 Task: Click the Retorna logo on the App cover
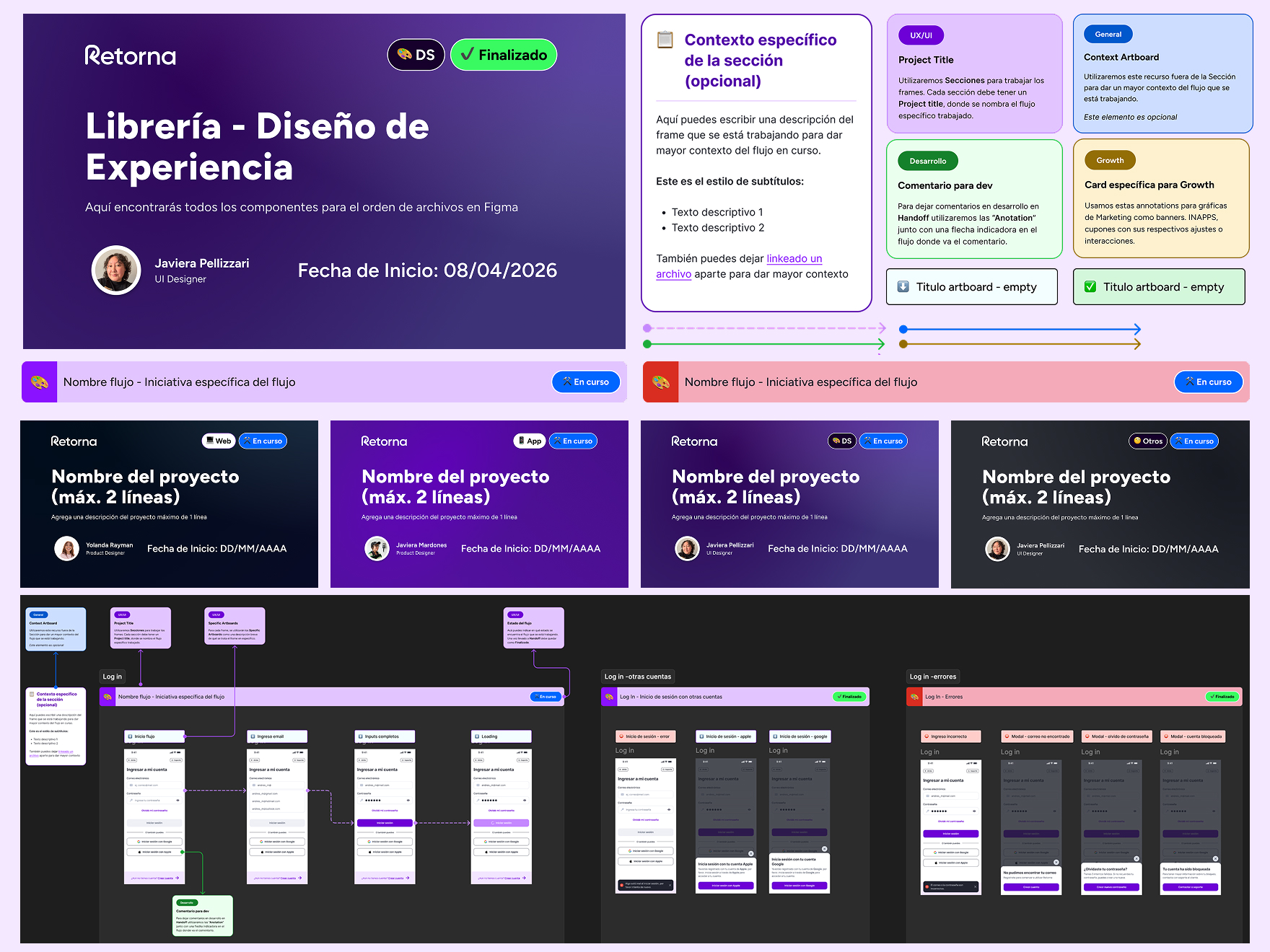point(384,441)
